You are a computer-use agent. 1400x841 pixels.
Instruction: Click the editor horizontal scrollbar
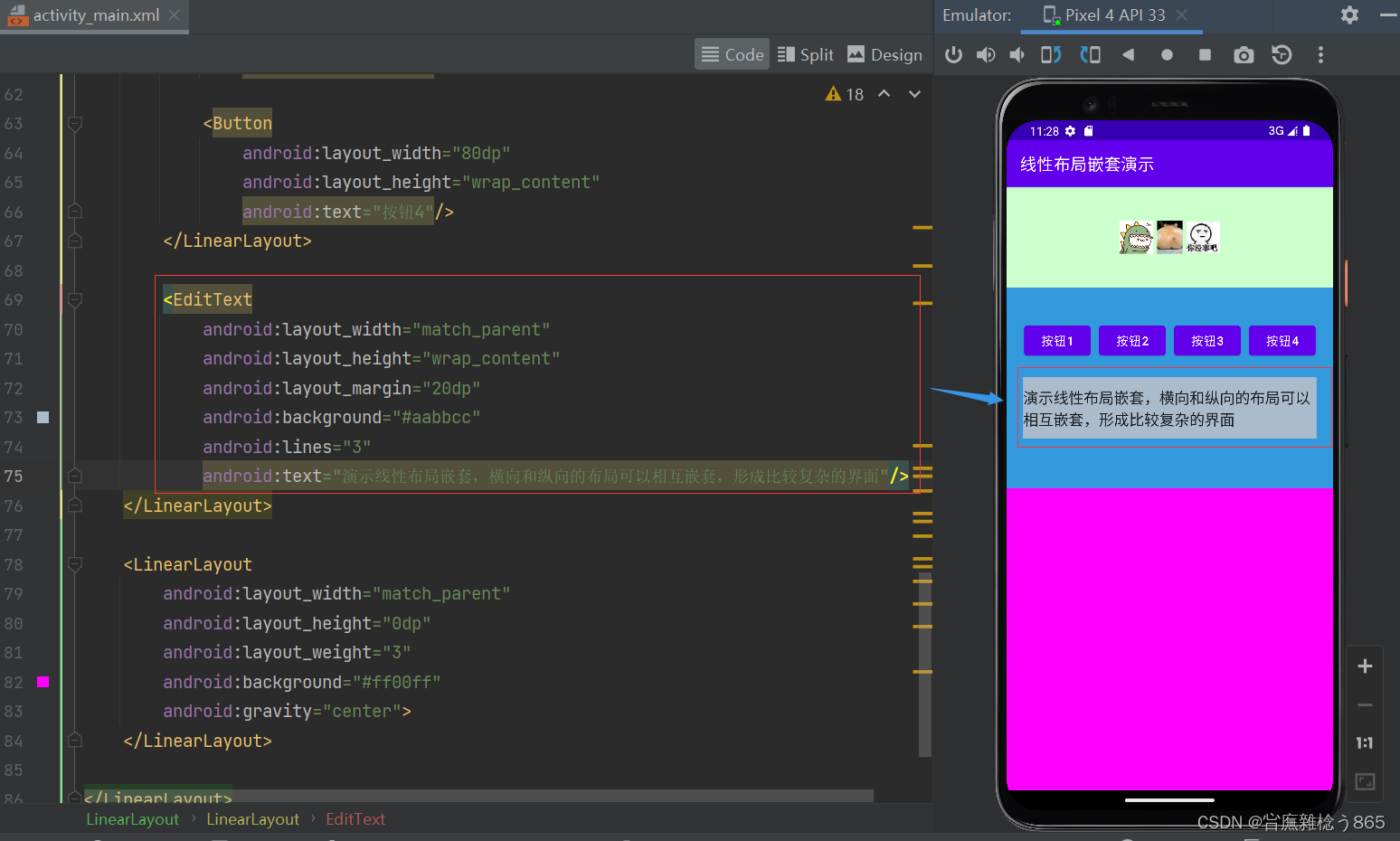(553, 795)
